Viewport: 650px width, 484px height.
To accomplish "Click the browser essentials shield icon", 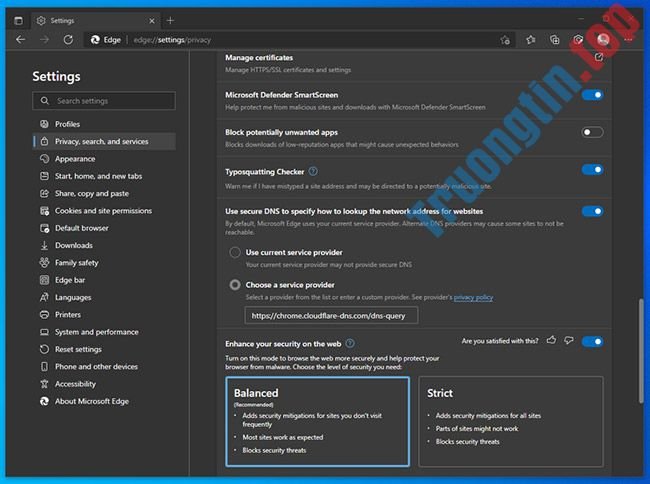I will coord(578,40).
